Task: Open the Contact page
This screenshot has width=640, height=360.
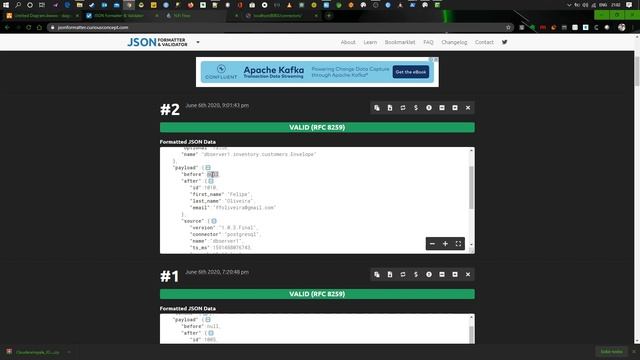Action: click(484, 42)
